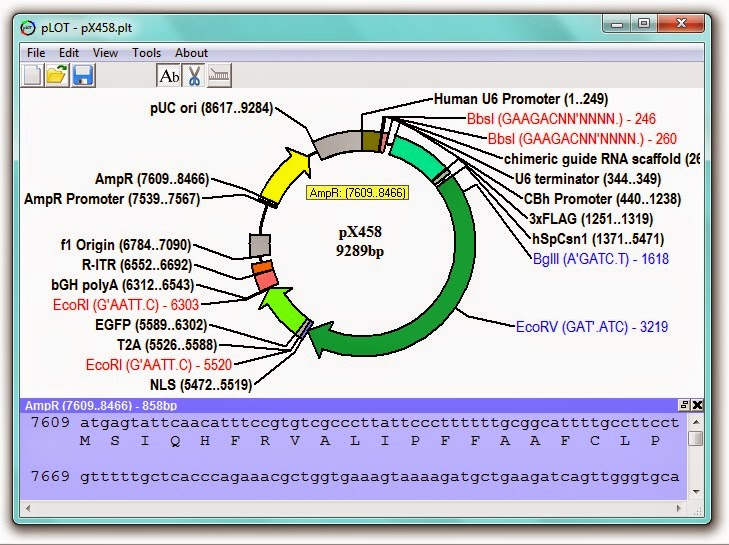Click the pLOT app icon in title bar
This screenshot has height=545, width=729.
click(x=28, y=28)
